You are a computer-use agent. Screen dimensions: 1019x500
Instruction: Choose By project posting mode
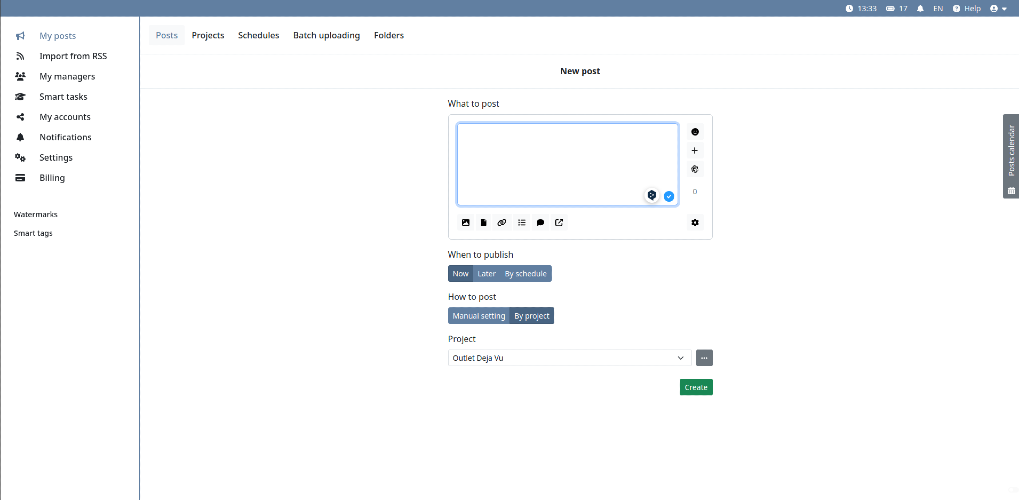click(x=532, y=316)
